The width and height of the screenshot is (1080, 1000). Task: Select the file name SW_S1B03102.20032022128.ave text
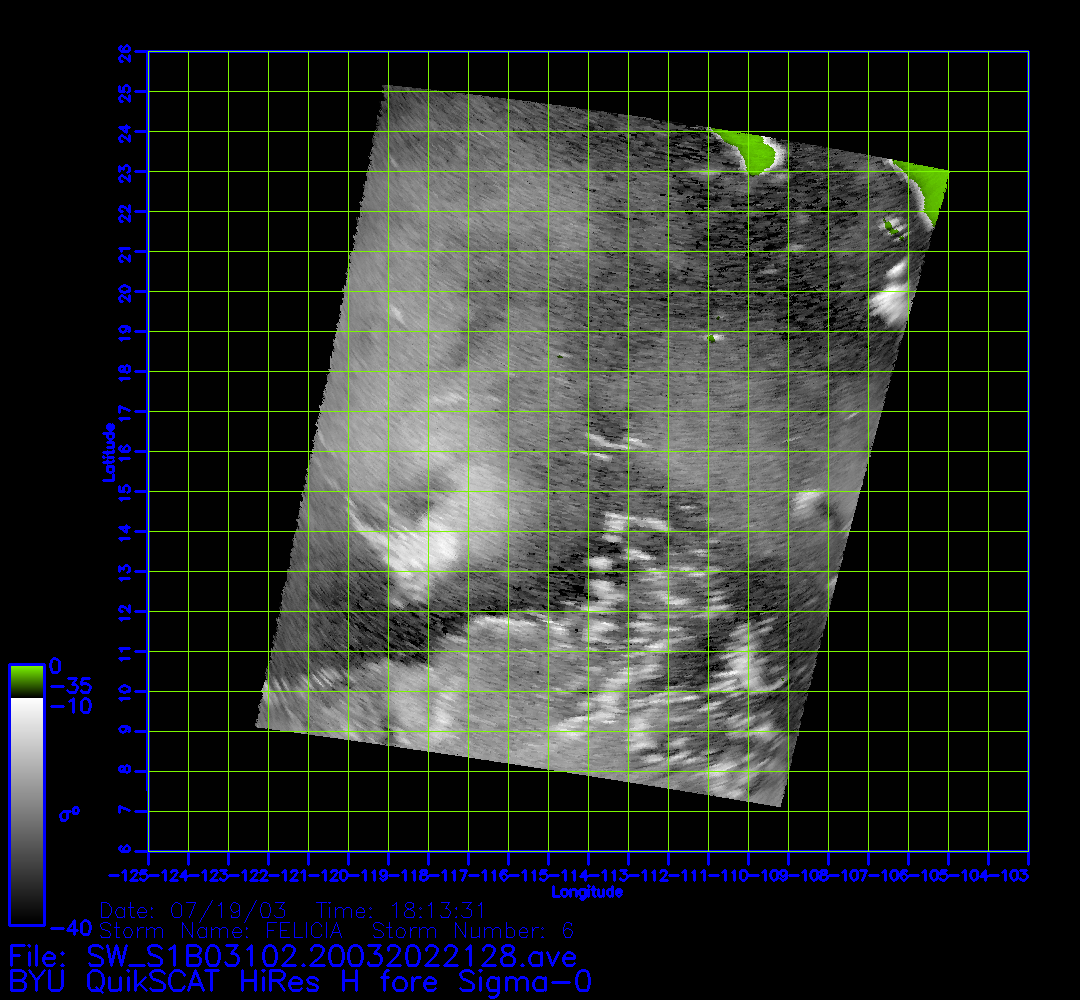click(x=332, y=957)
